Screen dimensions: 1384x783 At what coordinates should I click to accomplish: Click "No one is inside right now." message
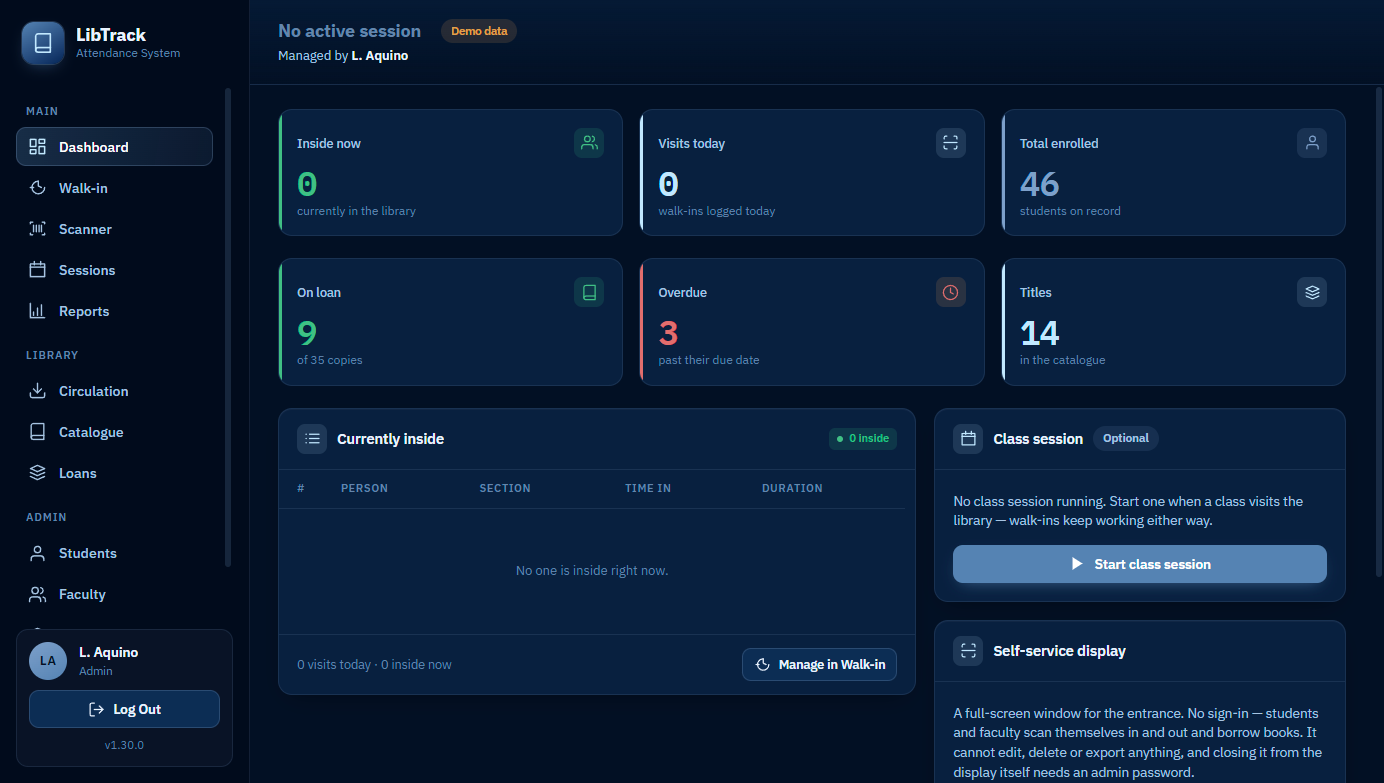point(592,570)
